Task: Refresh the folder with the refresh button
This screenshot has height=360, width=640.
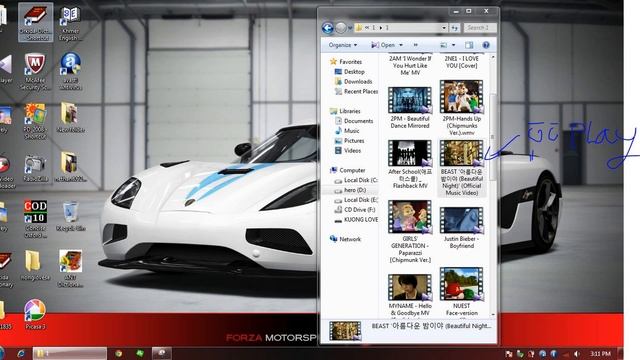Action: click(454, 28)
